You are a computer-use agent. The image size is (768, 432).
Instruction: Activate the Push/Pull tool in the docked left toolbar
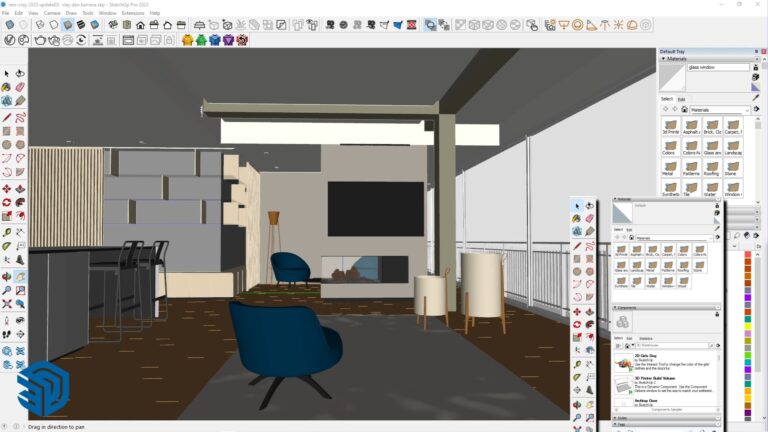coord(20,189)
